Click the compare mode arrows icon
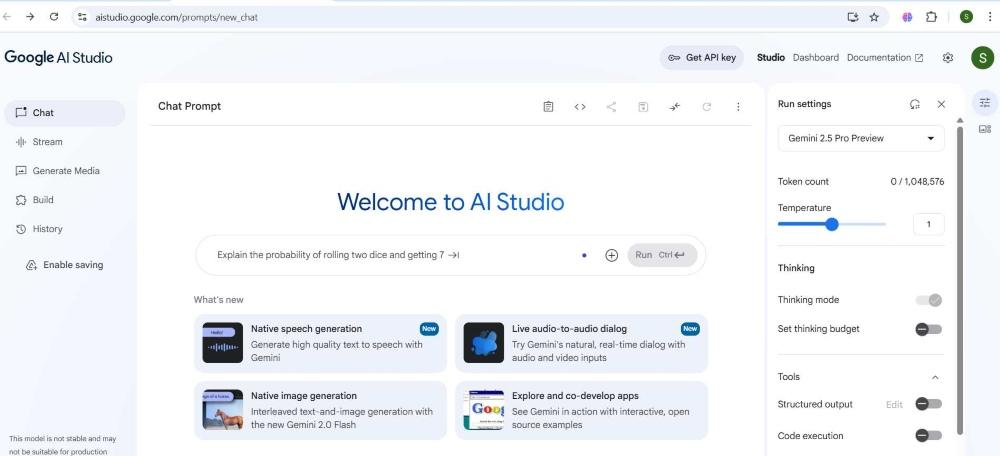Image resolution: width=1000 pixels, height=456 pixels. pyautogui.click(x=675, y=107)
